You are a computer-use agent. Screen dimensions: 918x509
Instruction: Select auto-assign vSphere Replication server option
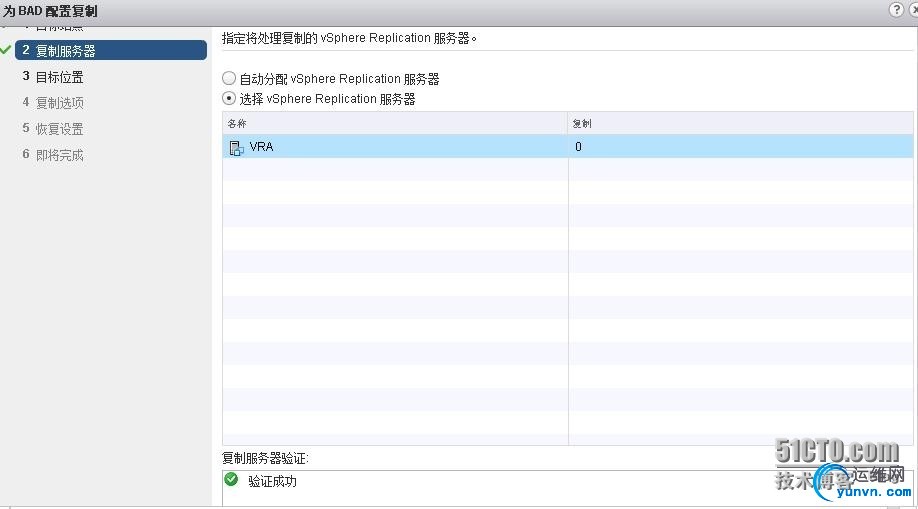point(229,78)
